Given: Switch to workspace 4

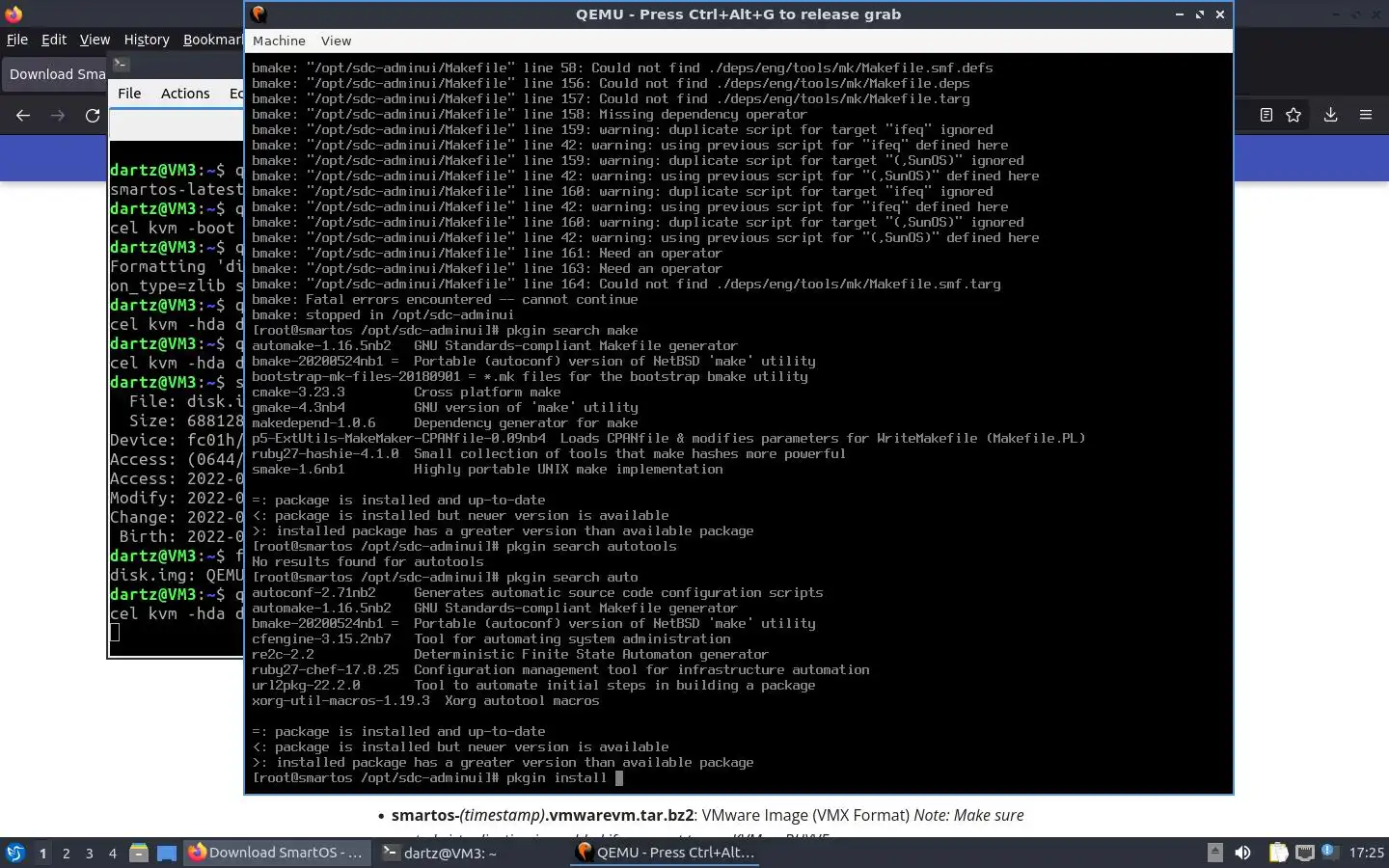Looking at the screenshot, I should [113, 853].
